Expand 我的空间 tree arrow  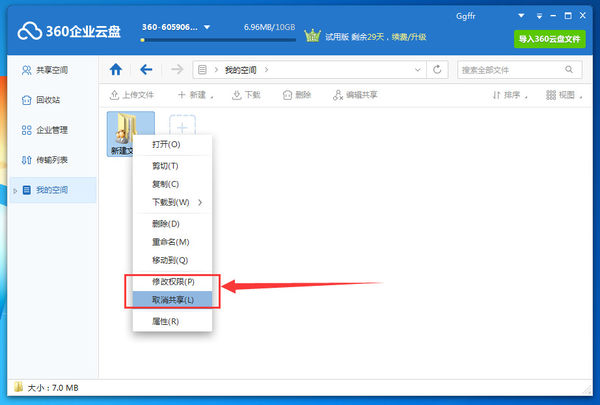15,190
